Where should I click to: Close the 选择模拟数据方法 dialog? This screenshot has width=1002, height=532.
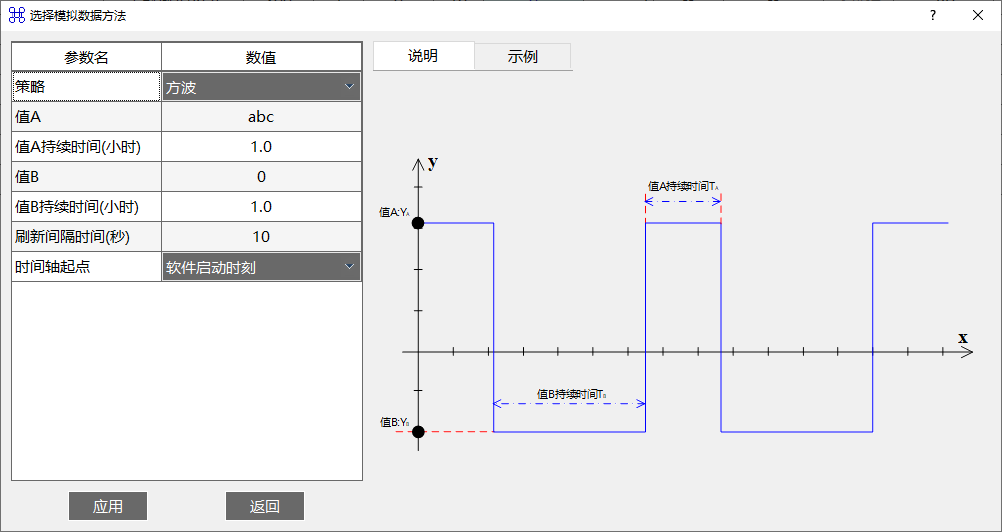(x=978, y=15)
